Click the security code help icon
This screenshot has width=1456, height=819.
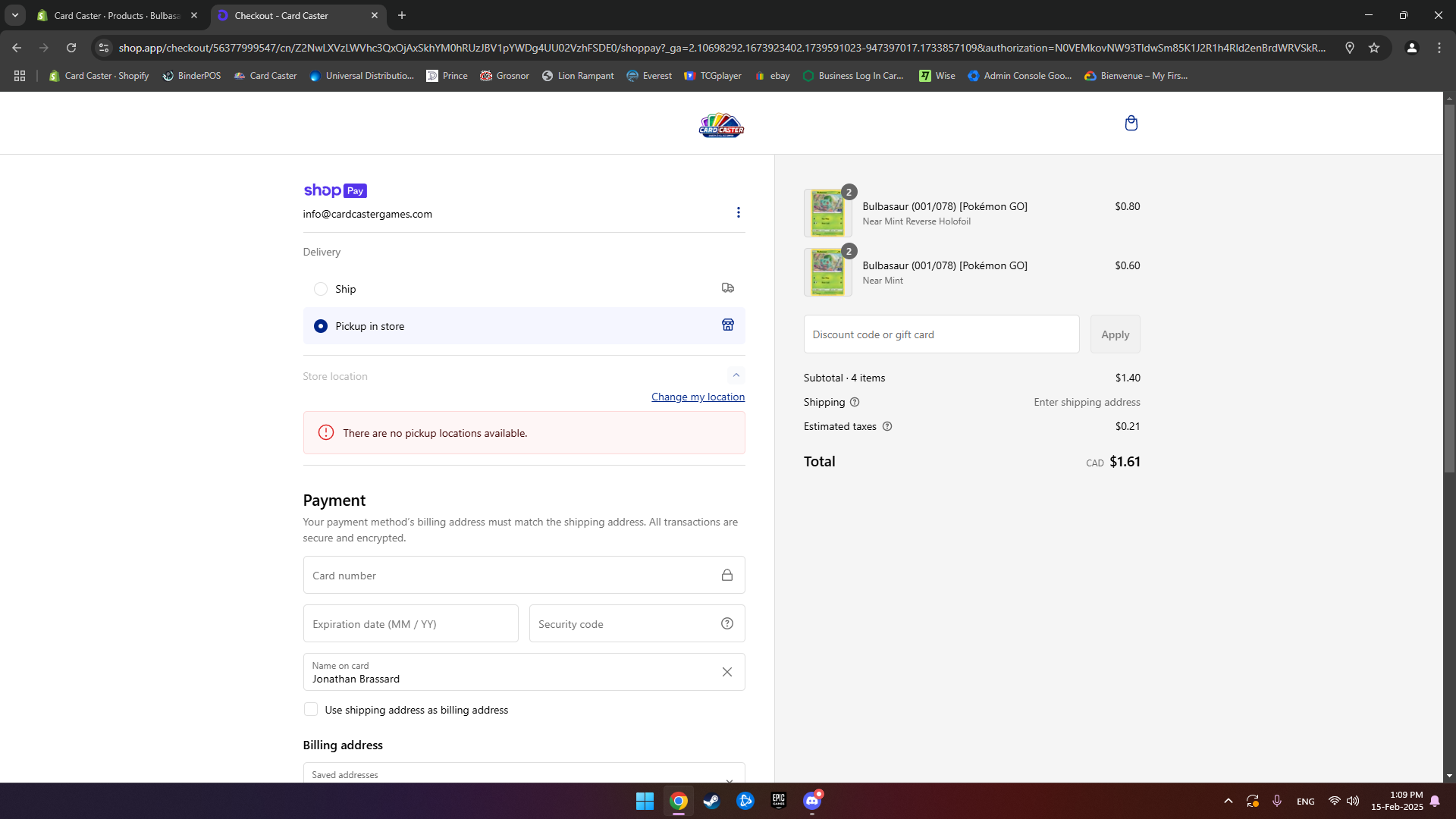726,623
